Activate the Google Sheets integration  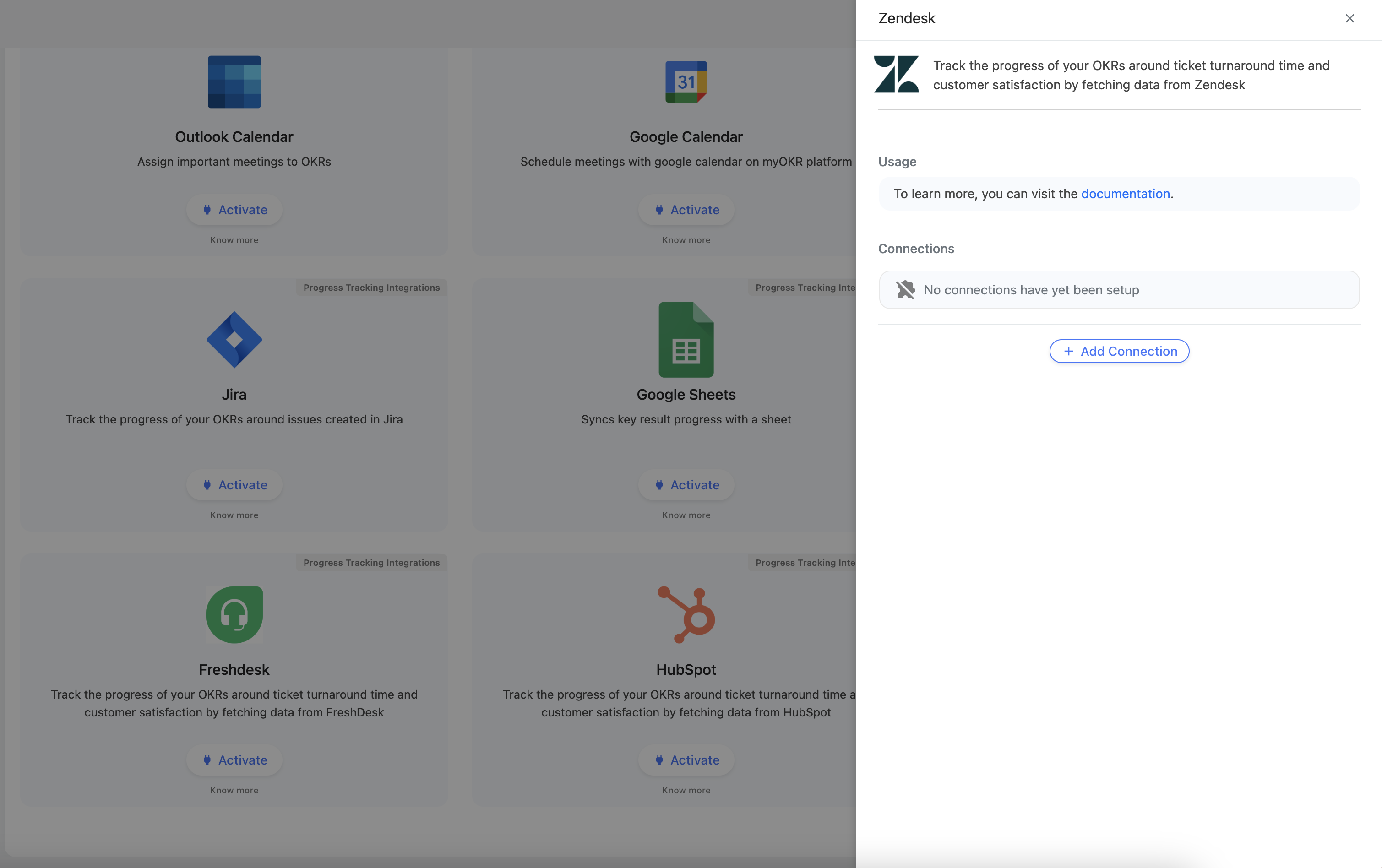[686, 485]
